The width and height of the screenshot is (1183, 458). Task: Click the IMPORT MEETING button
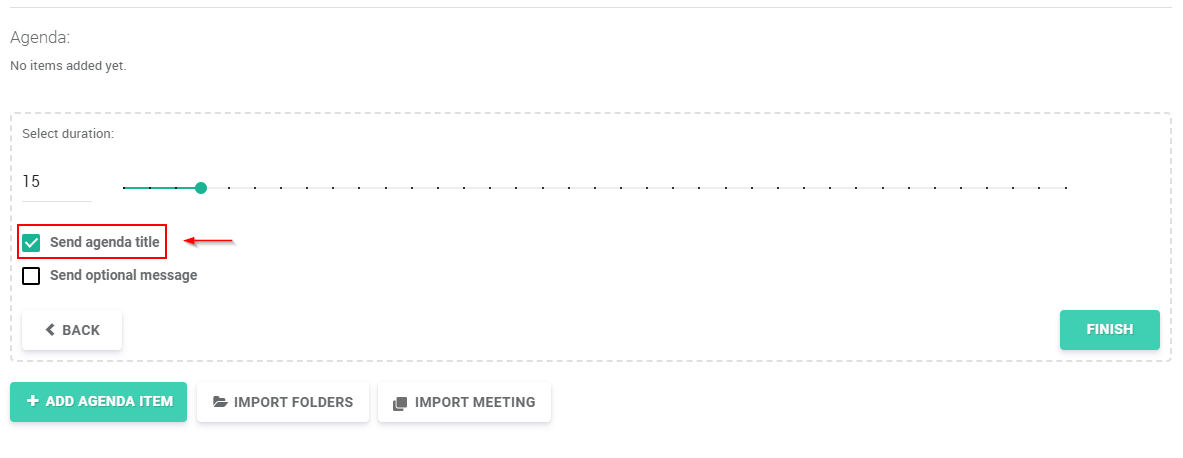[464, 402]
